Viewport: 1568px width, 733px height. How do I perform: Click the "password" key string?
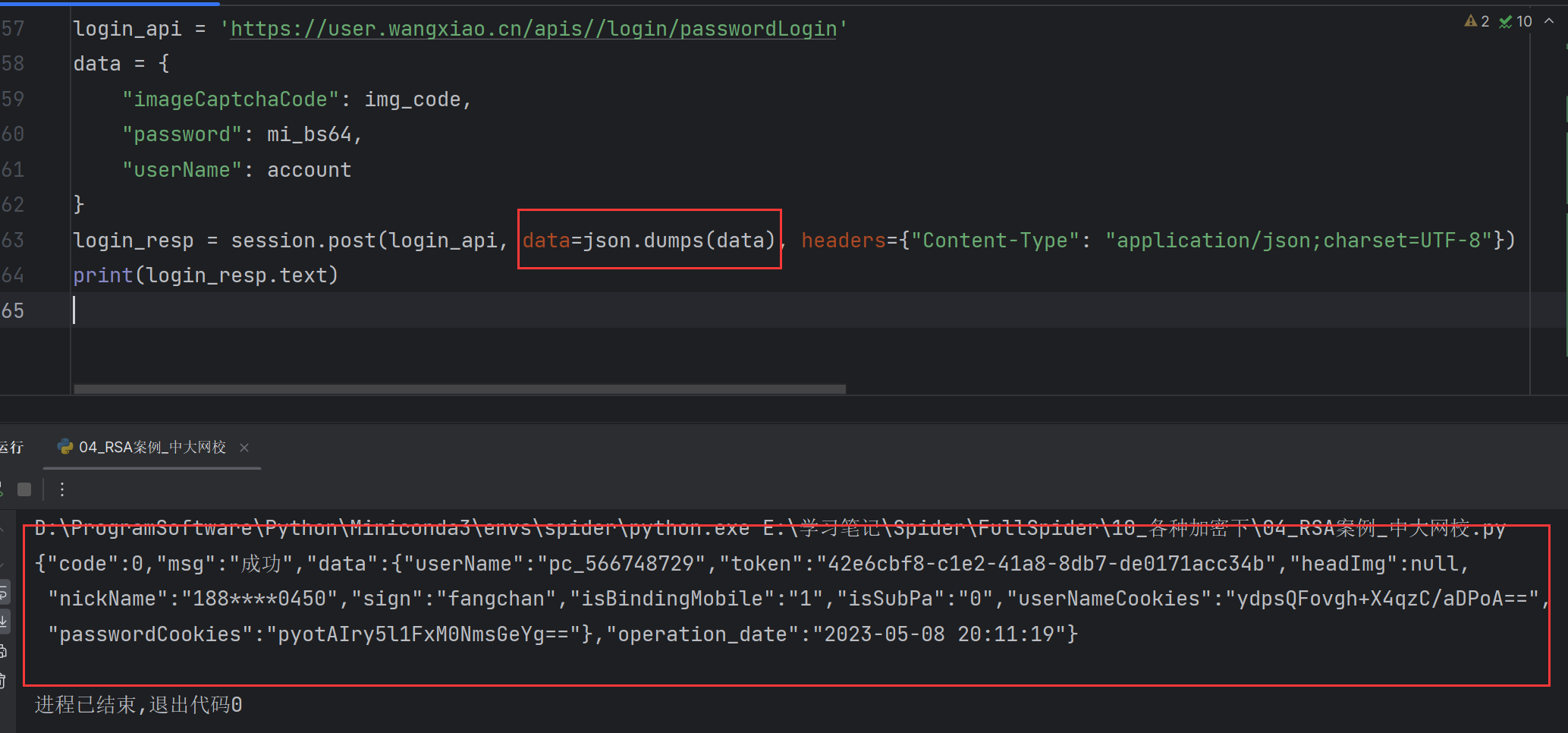pos(182,134)
